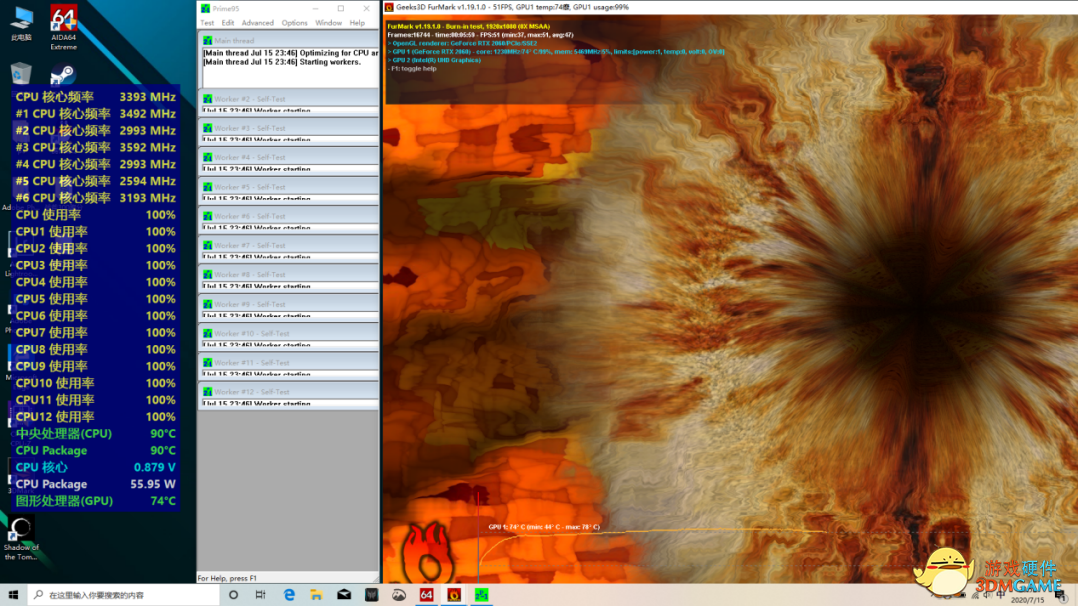Open Task View on the taskbar
This screenshot has width=1078, height=606.
[260, 595]
